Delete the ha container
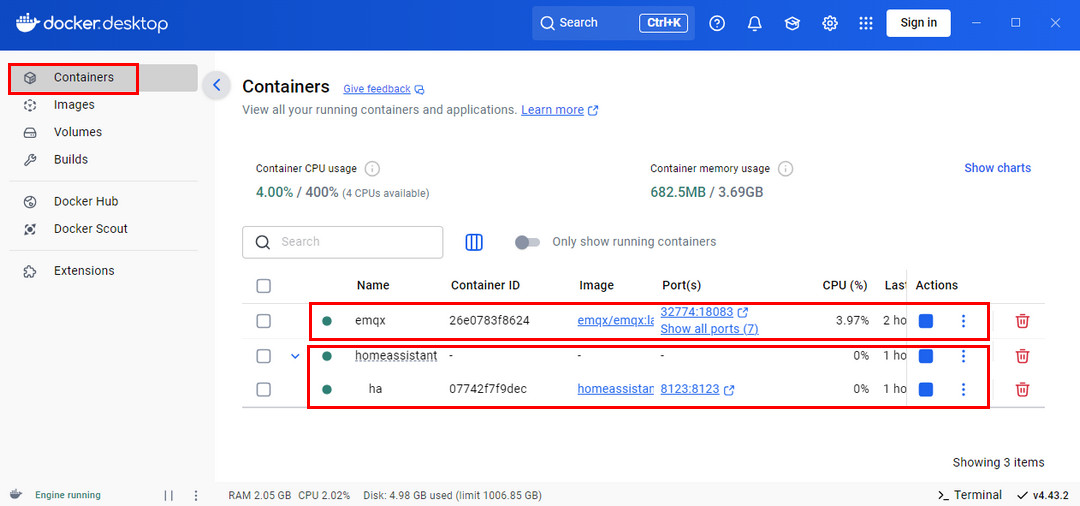The image size is (1080, 506). tap(1023, 390)
